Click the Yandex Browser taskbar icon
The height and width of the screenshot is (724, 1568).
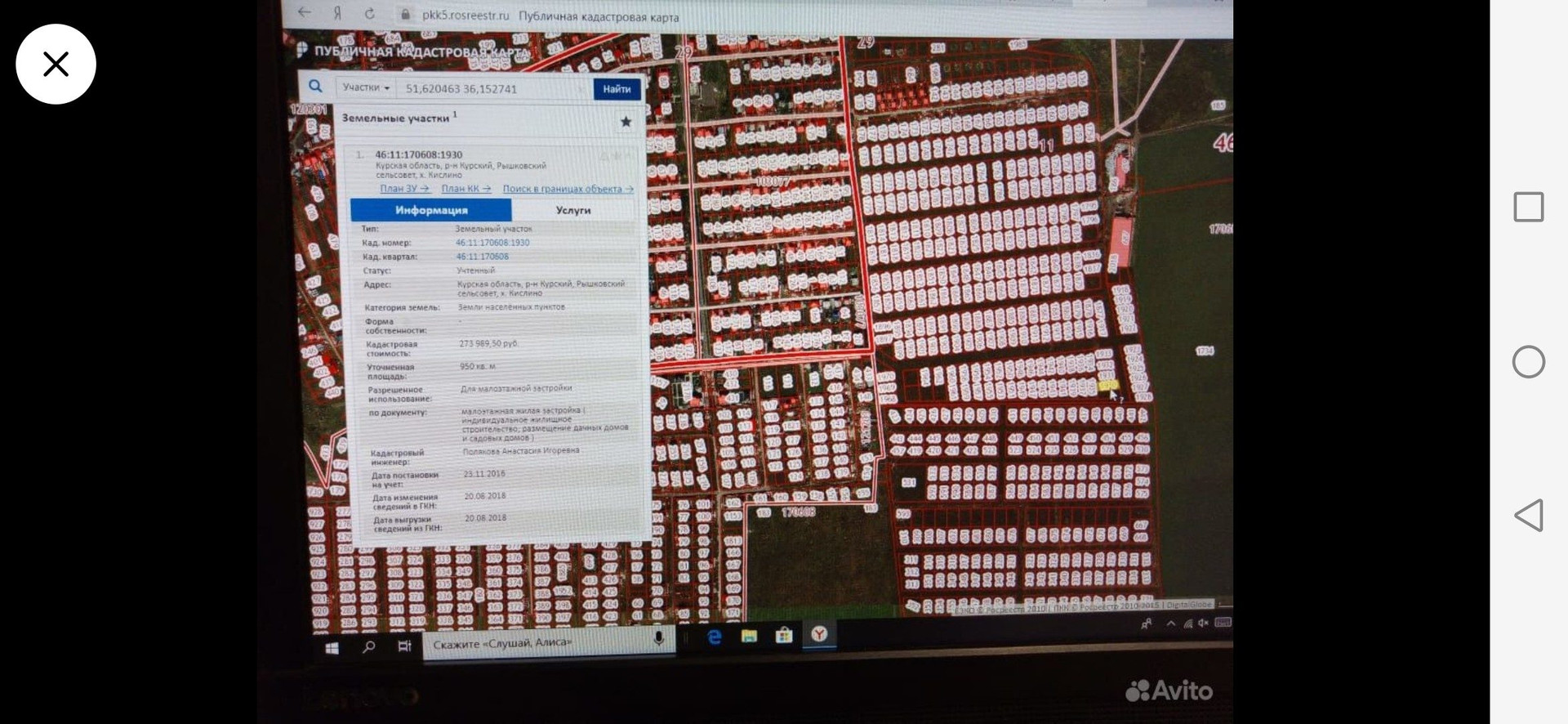coord(819,634)
